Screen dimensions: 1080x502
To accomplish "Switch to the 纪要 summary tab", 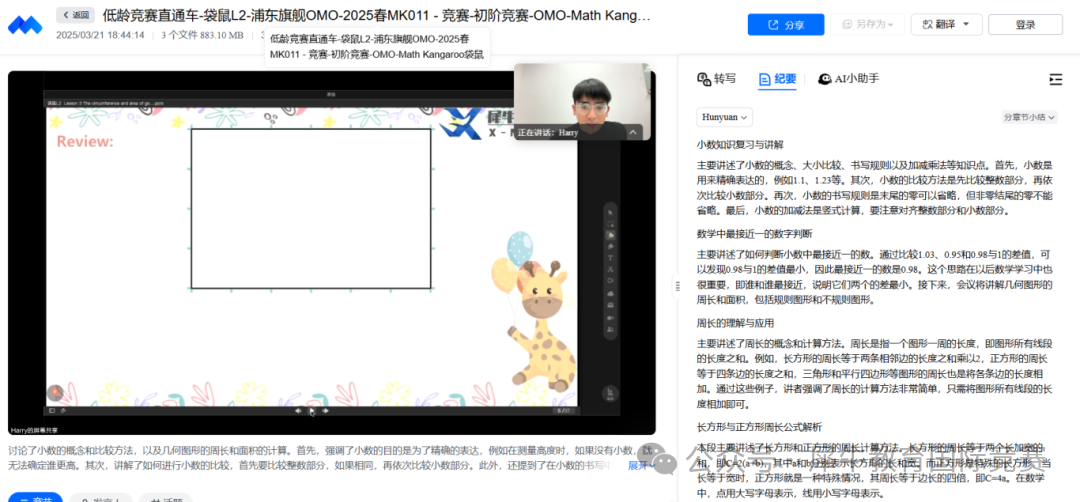I will coord(777,79).
